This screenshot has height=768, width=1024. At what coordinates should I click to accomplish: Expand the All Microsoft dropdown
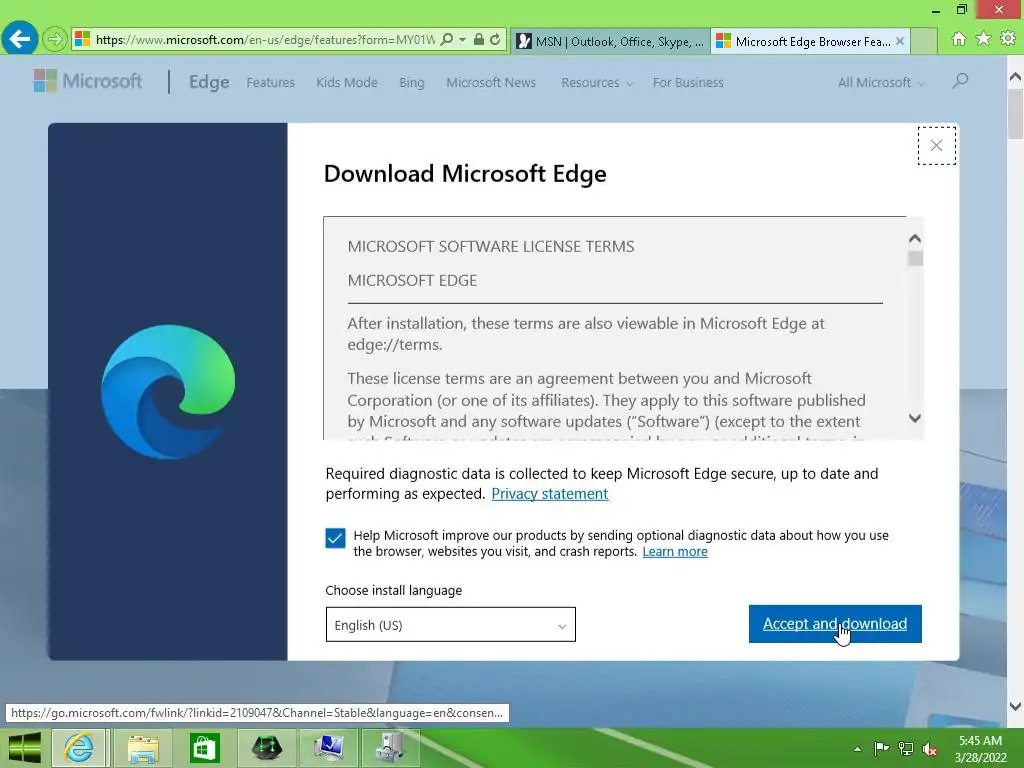point(881,83)
